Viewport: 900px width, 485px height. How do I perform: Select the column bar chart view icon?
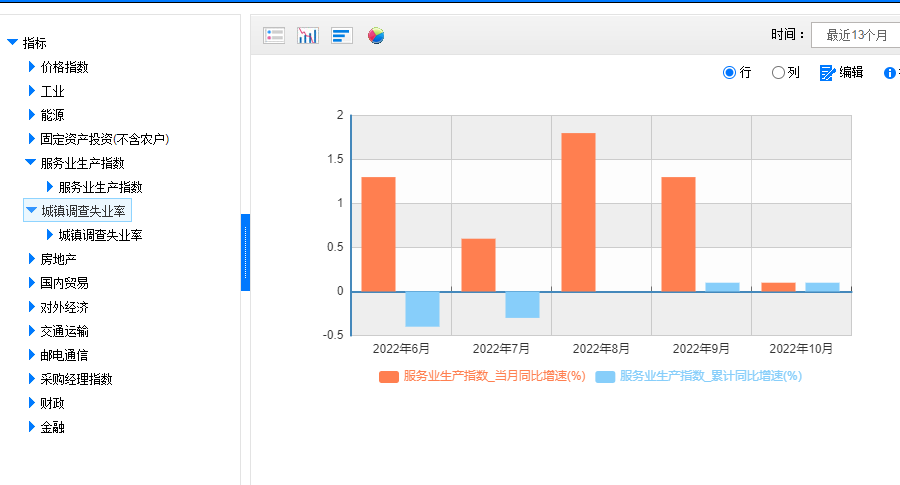coord(308,36)
